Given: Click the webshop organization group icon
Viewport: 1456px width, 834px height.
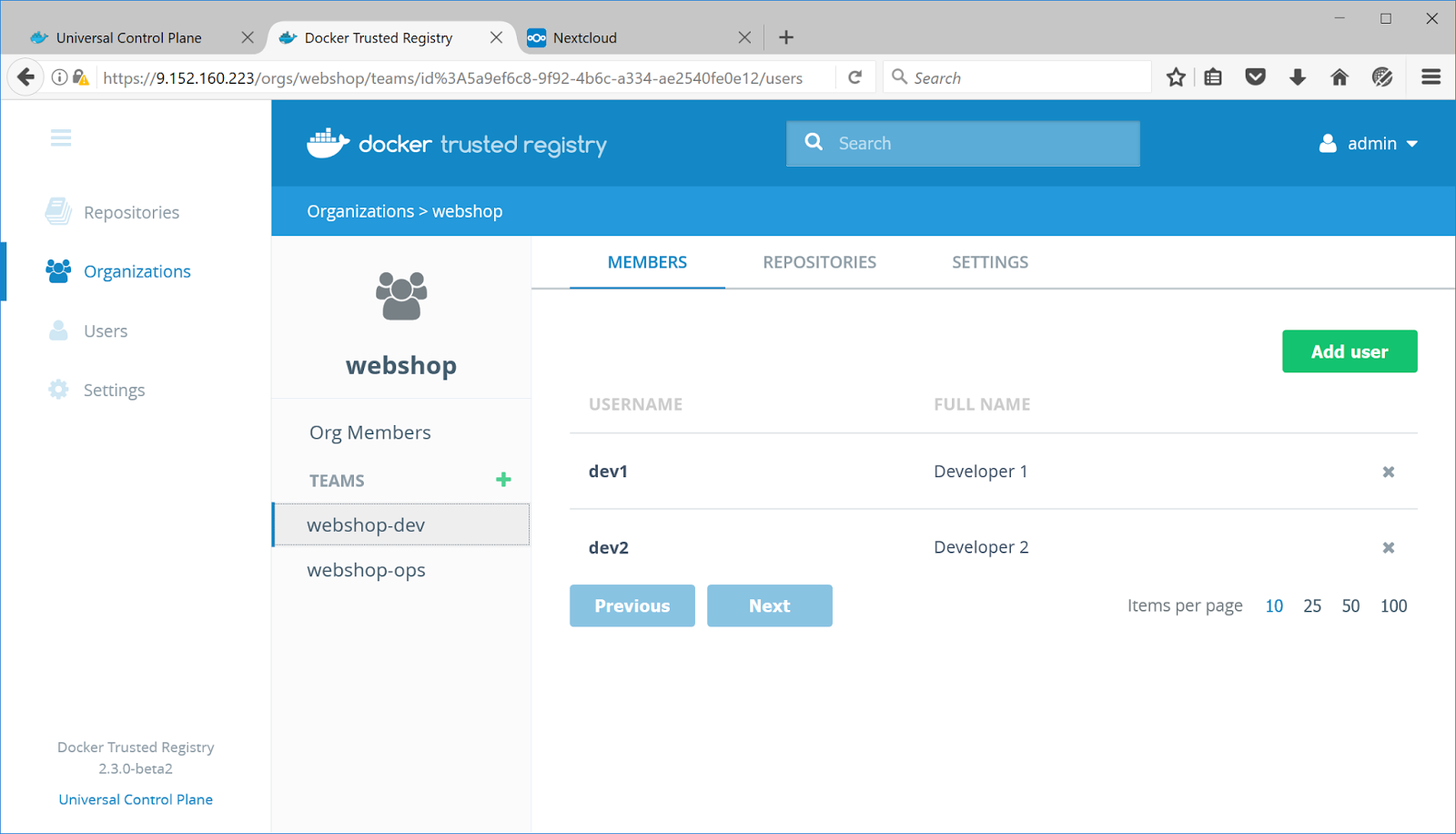Looking at the screenshot, I should (x=401, y=296).
